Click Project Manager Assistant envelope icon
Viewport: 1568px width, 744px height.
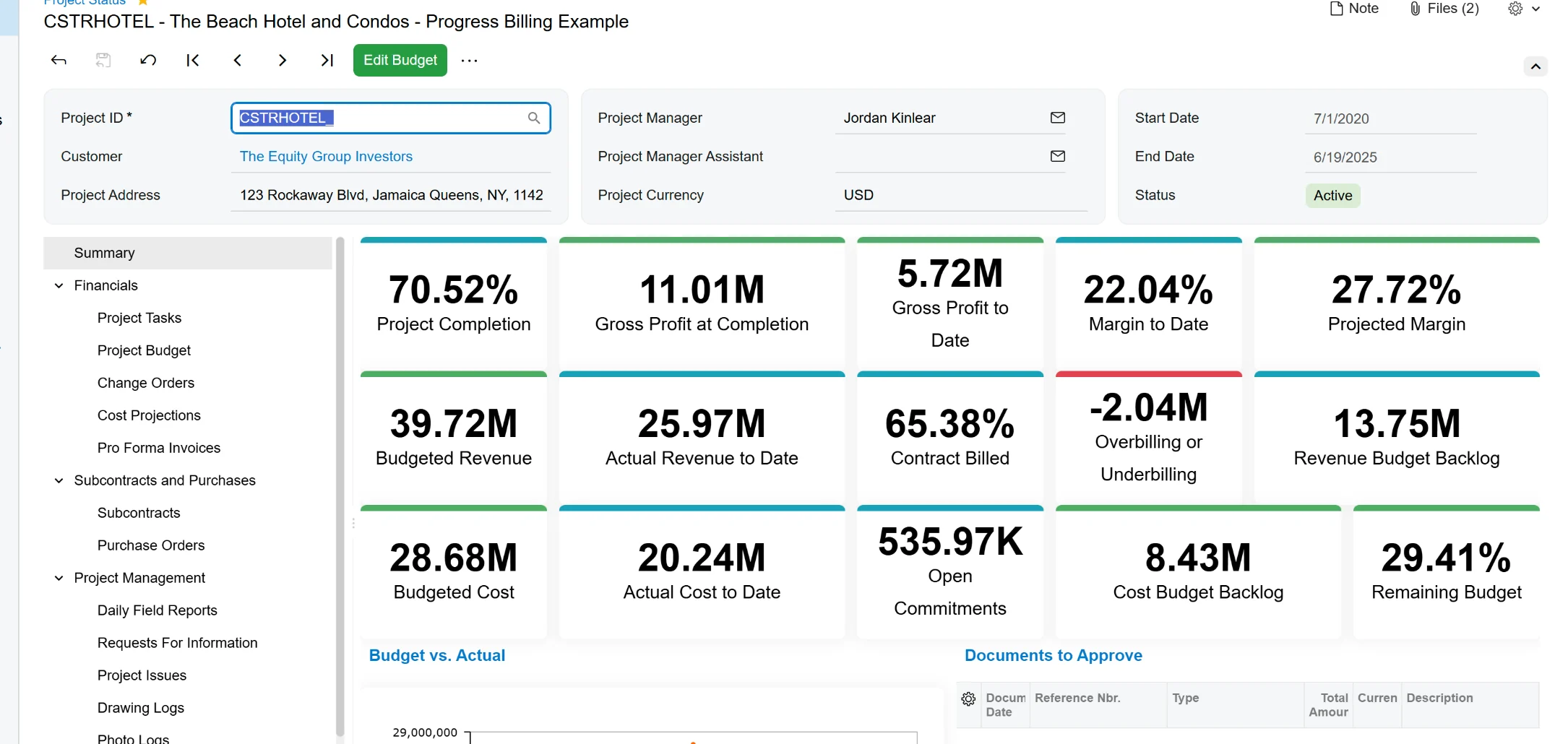[x=1058, y=156]
